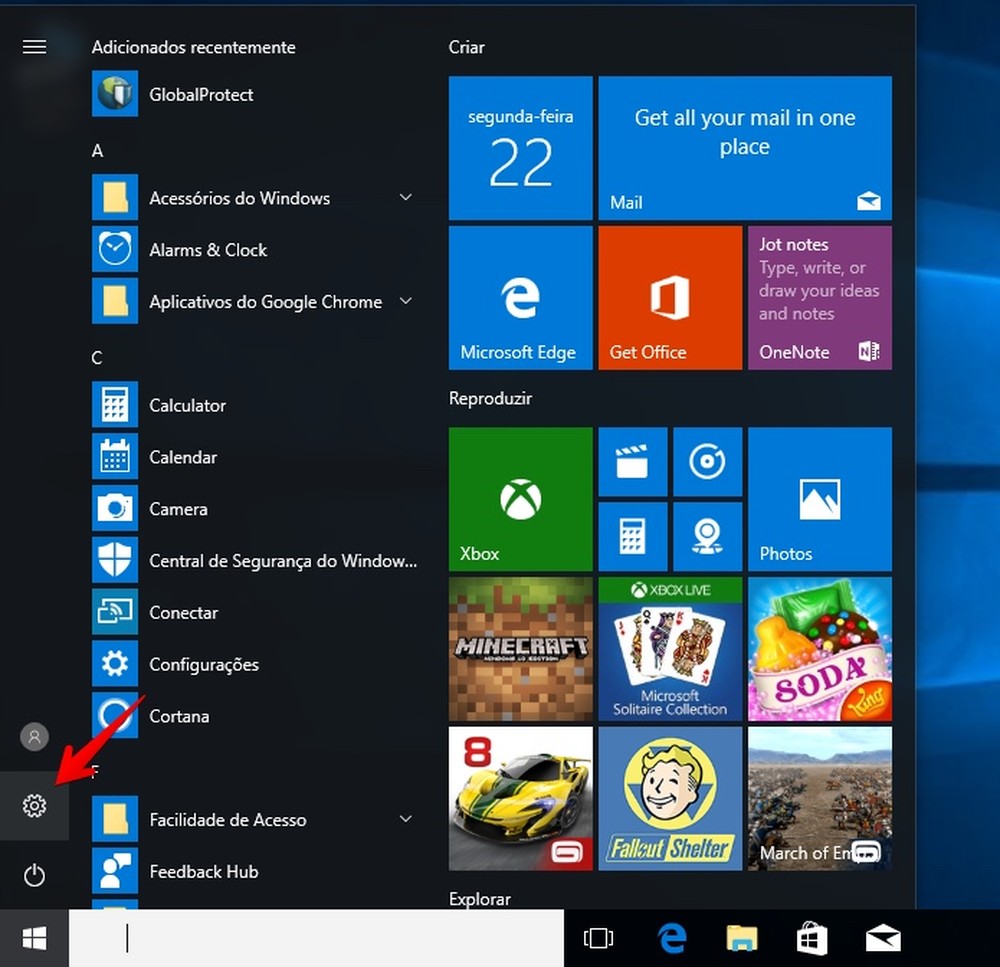This screenshot has width=1000, height=967.
Task: Open the Fallout Shelter tile
Action: (x=669, y=798)
